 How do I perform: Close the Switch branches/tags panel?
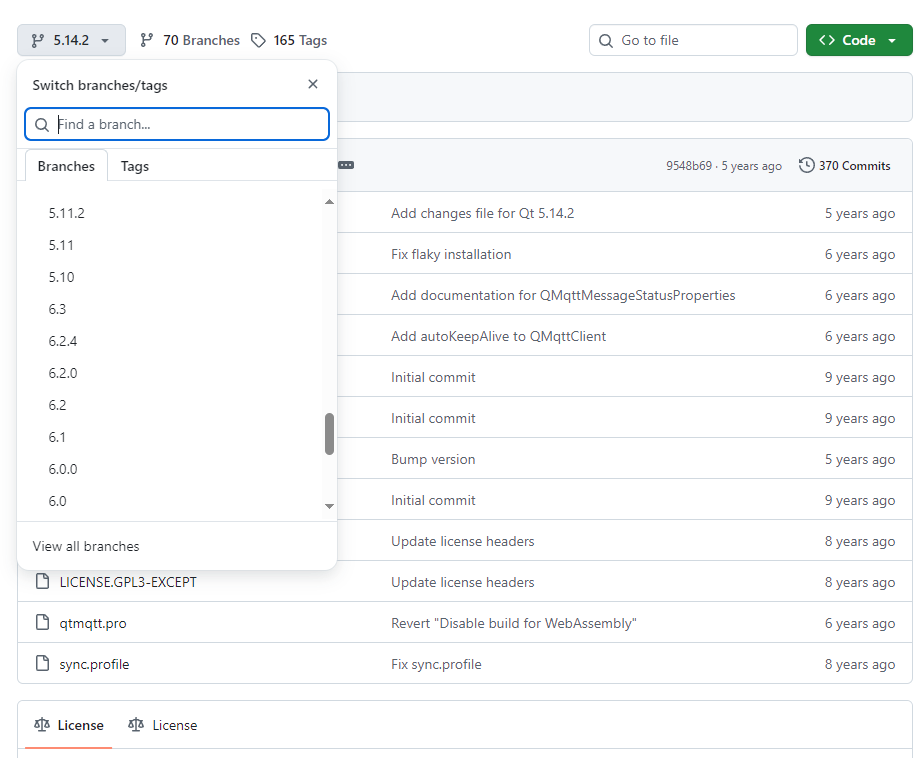click(313, 84)
